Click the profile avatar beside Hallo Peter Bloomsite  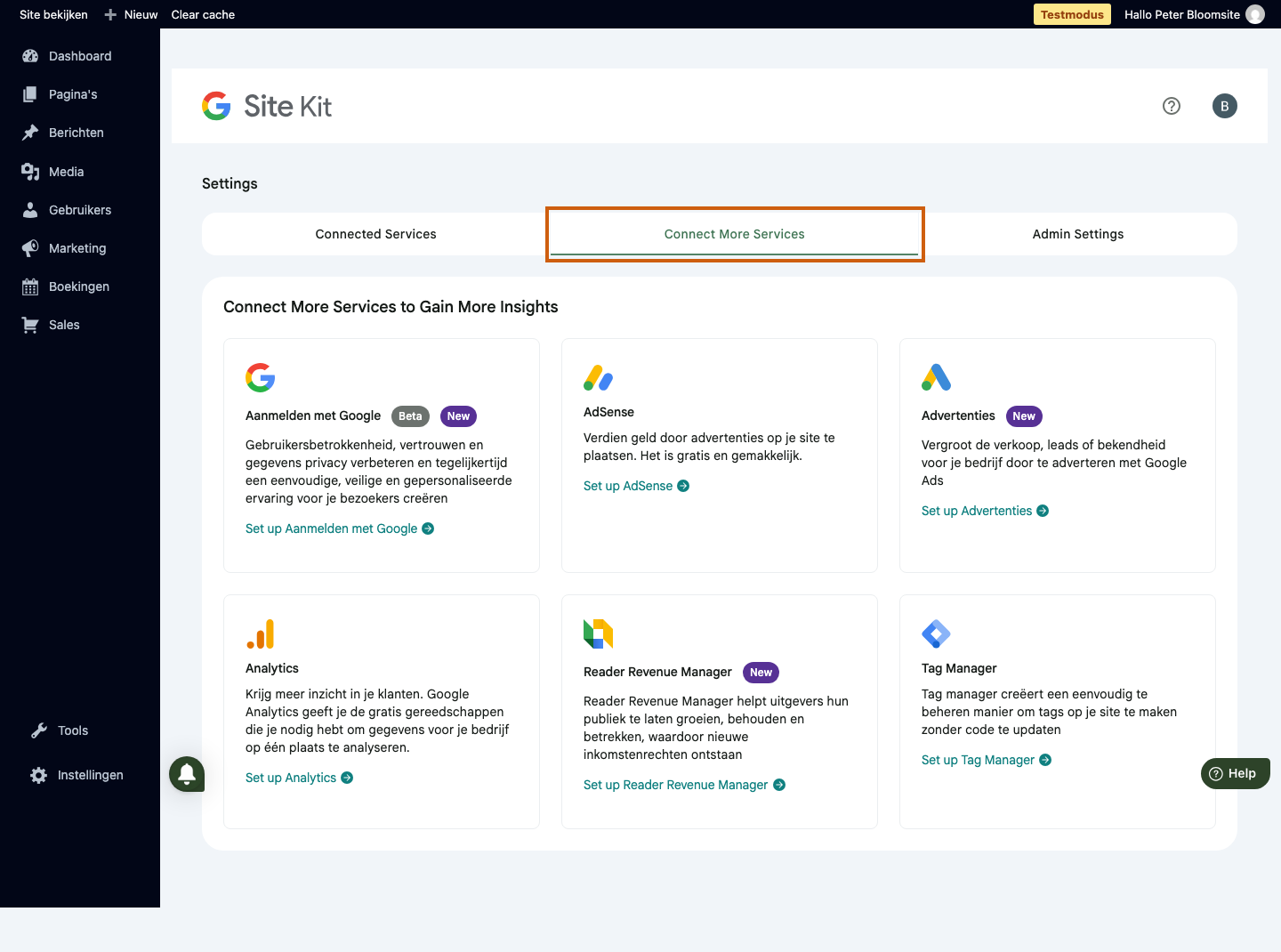[x=1255, y=14]
